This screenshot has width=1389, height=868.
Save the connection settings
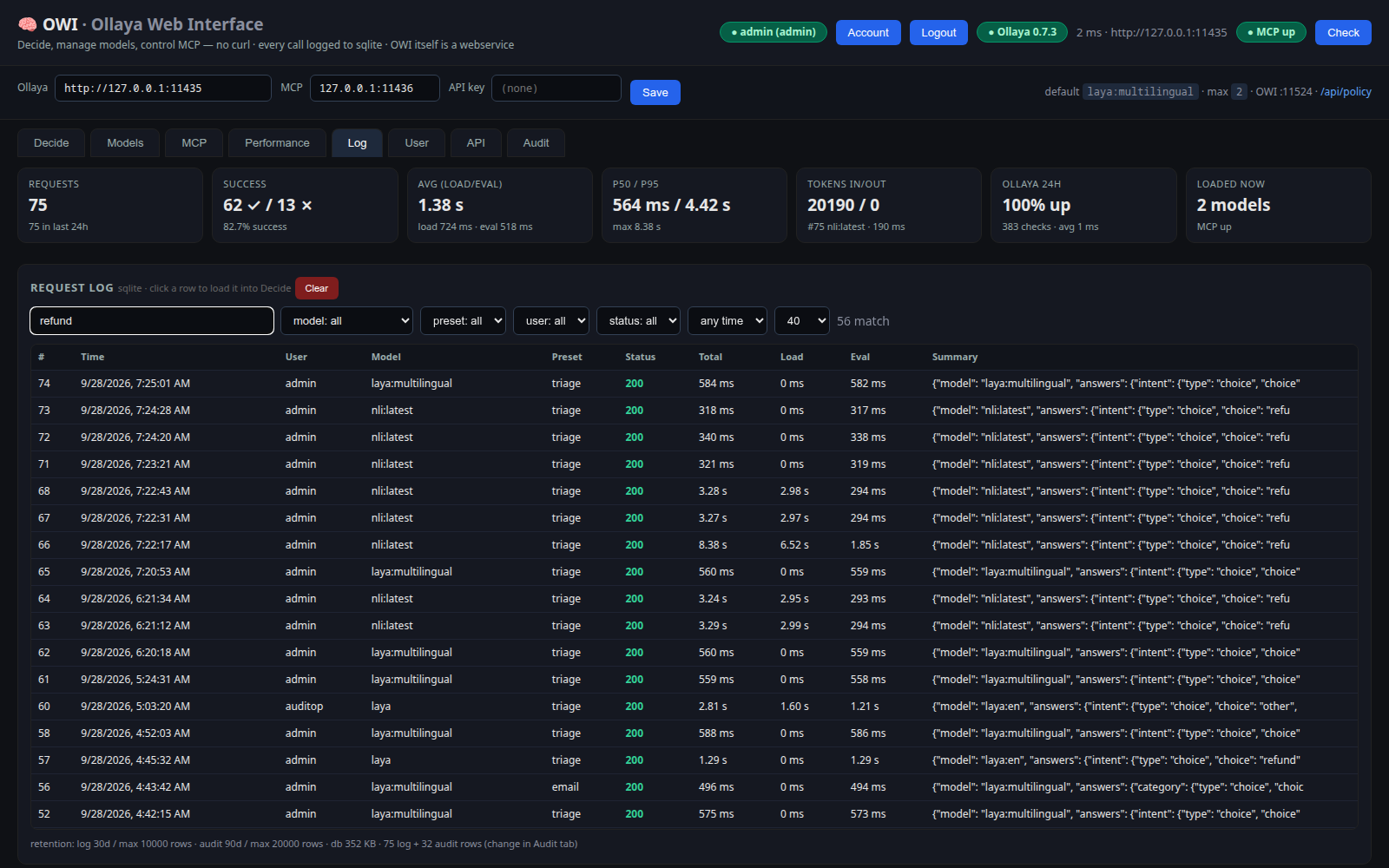tap(655, 92)
